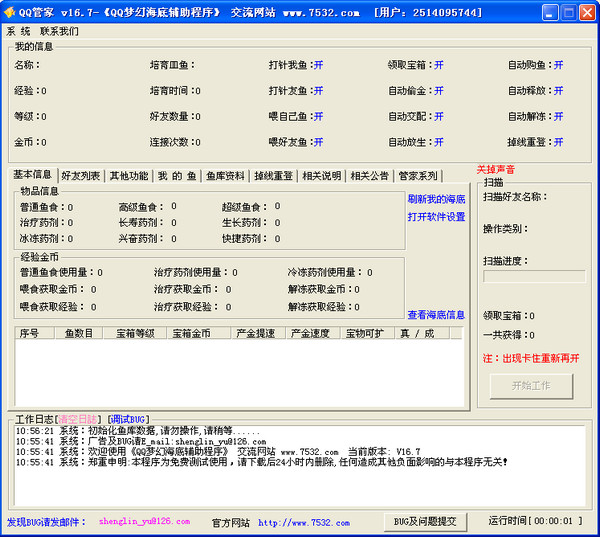This screenshot has height=537, width=600.
Task: Toggle 掉线重登 status 开 in 我的信息
Action: [x=559, y=142]
